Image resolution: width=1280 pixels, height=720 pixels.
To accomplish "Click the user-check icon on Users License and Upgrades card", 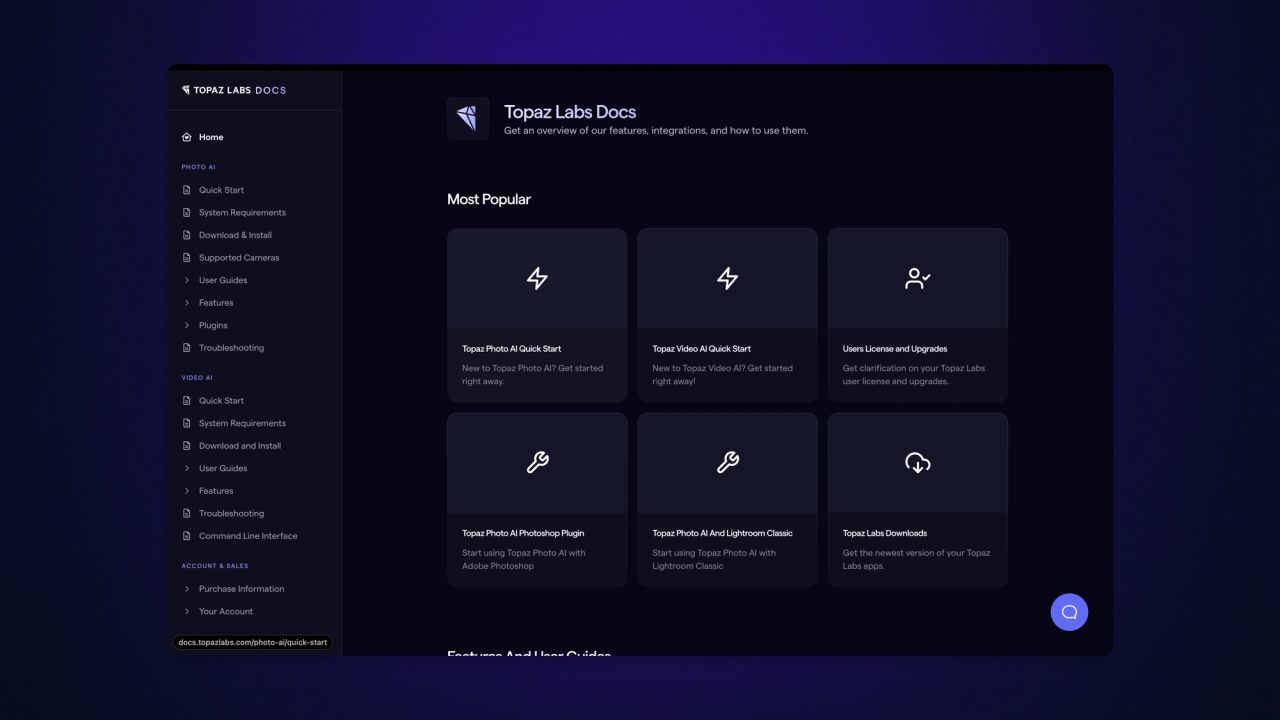I will point(917,278).
